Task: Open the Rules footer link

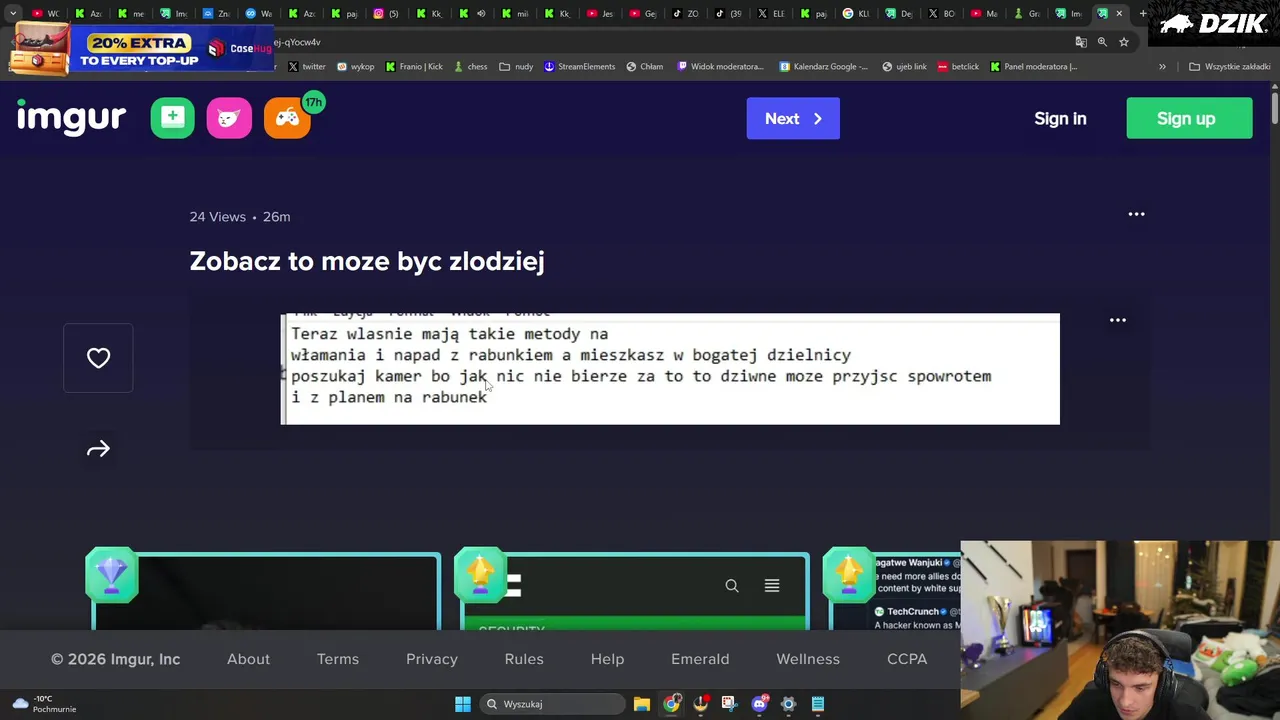Action: coord(524,659)
